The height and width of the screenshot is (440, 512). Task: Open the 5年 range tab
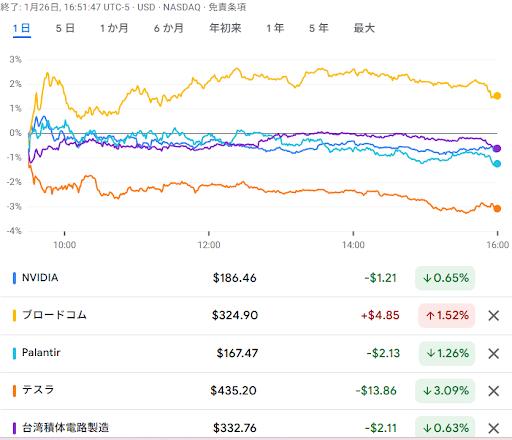click(x=319, y=28)
